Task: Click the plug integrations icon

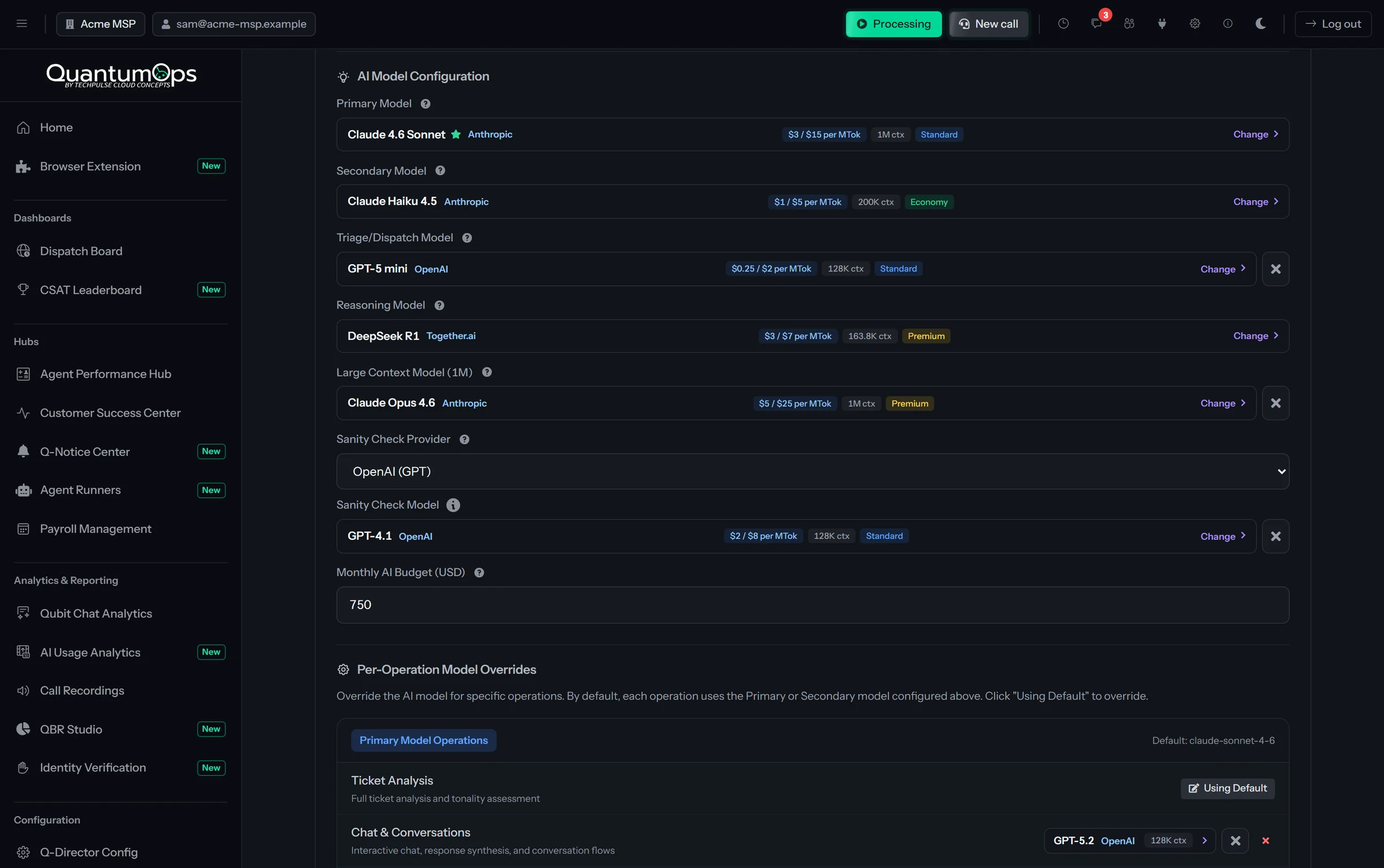Action: point(1162,24)
